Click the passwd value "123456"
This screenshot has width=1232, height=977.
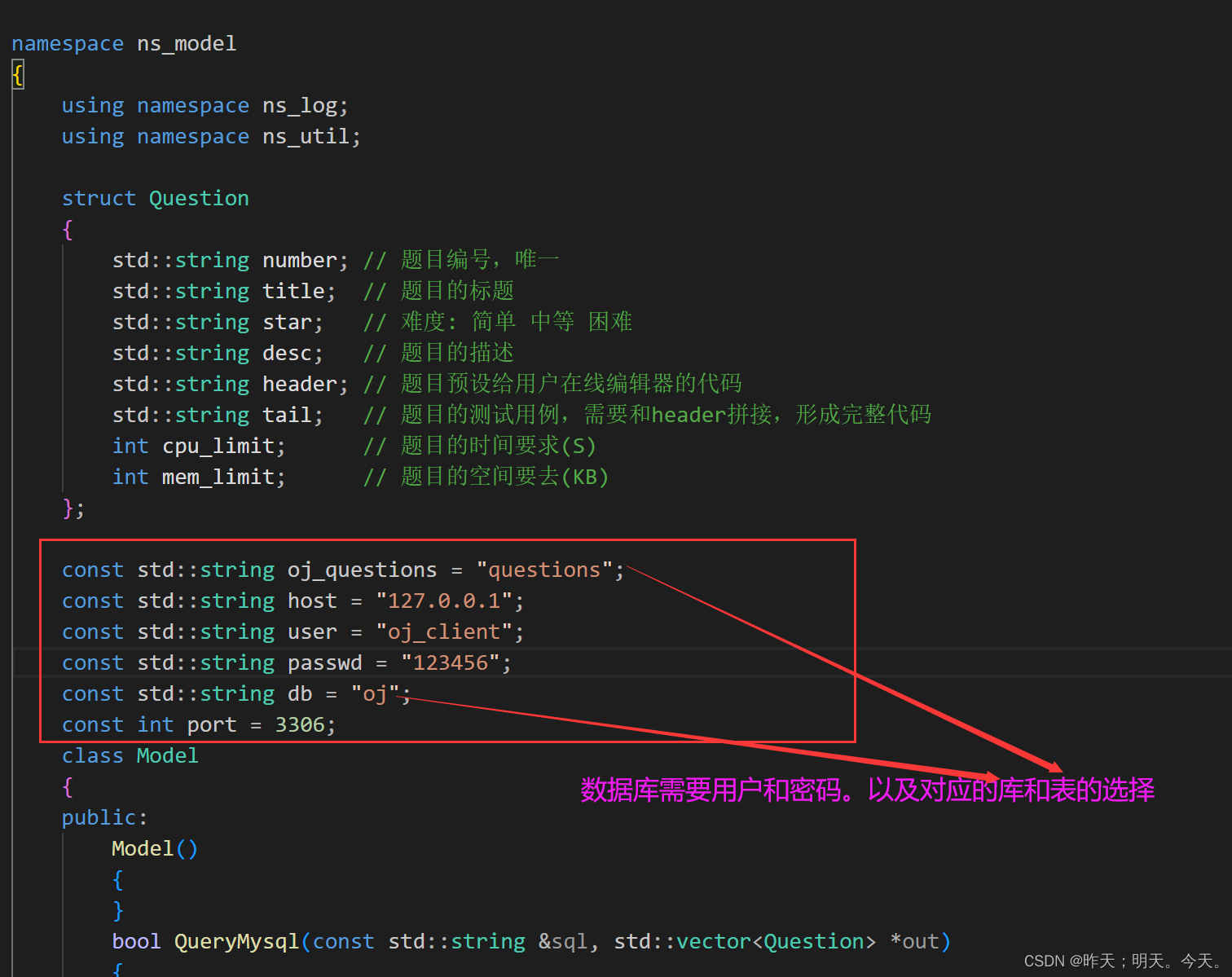tap(450, 663)
